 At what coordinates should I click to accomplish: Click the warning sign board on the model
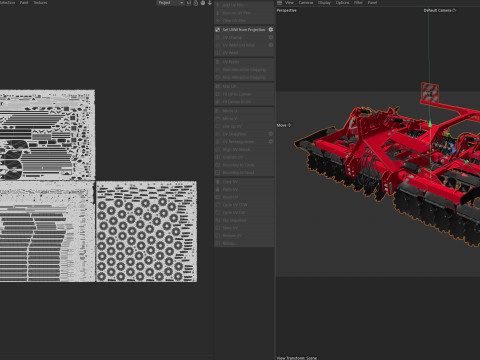click(x=430, y=93)
